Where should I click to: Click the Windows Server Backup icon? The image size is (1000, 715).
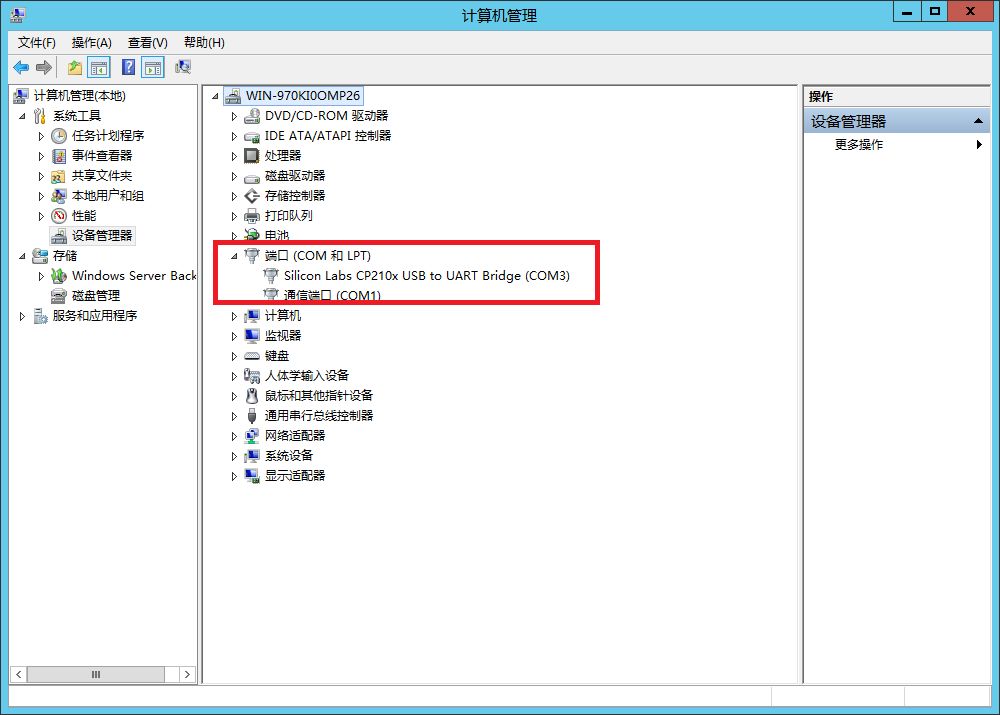[x=59, y=276]
